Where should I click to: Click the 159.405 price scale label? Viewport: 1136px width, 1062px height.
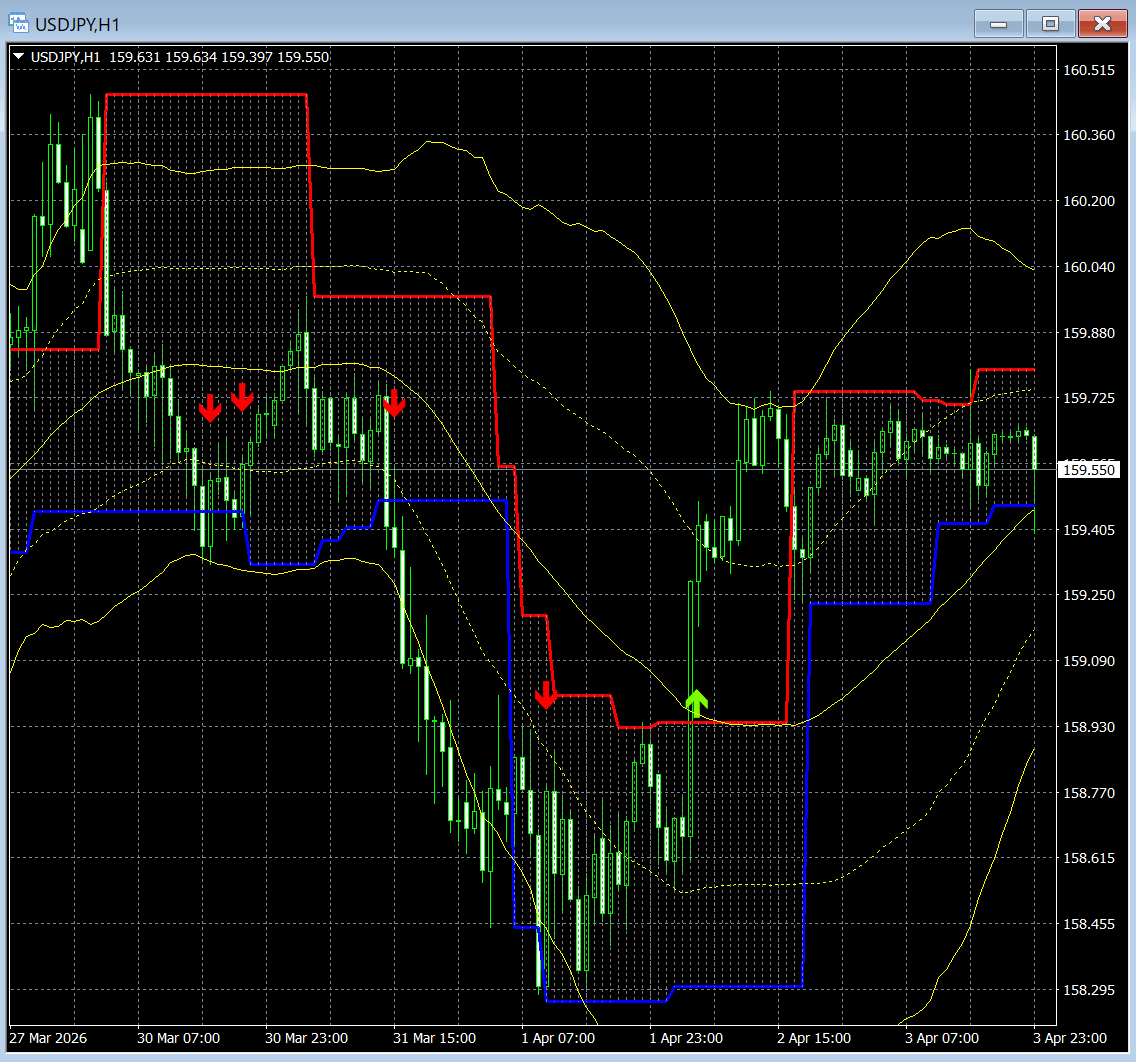point(1088,530)
